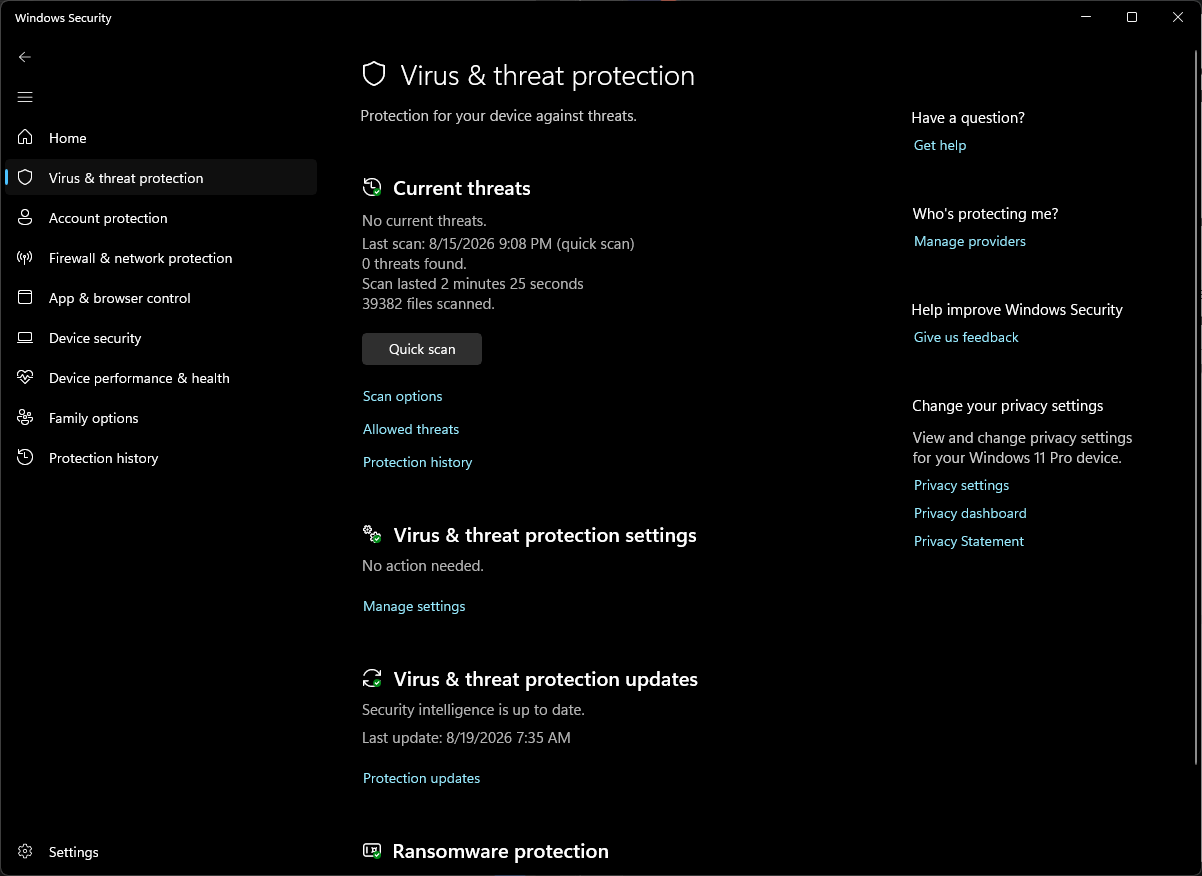
Task: Click the 'Who's protecting me?' heading
Action: [985, 214]
